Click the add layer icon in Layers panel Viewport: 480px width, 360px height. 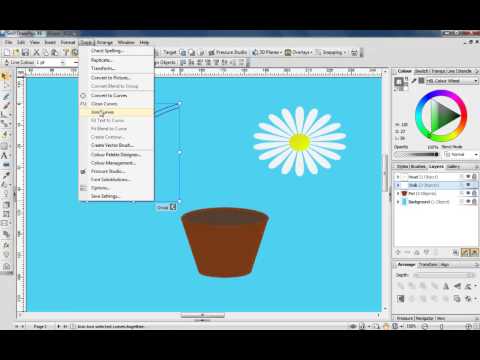coord(398,252)
